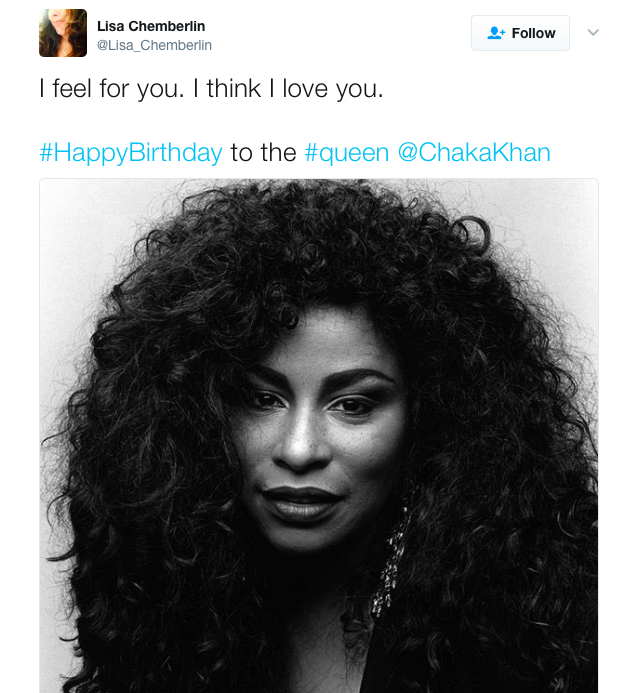Click the 'Birthday' part of first hashtag

pos(175,153)
